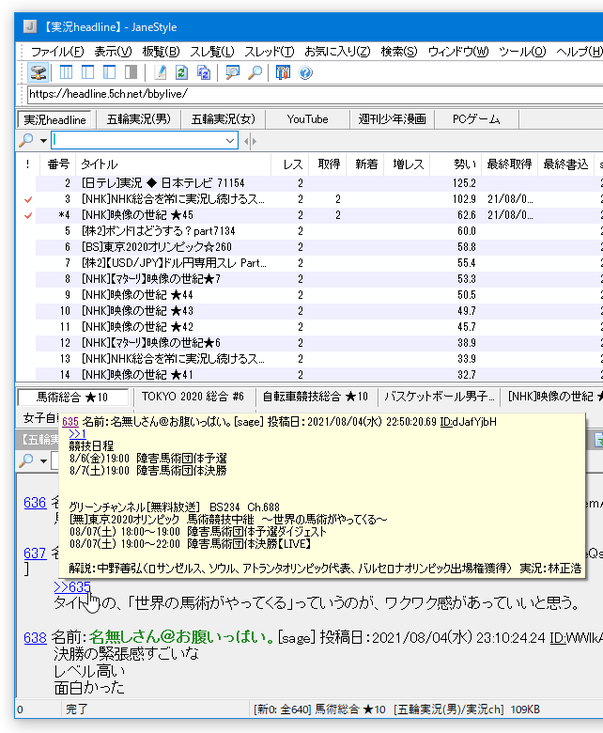Switch to TOKYO 2020 総合 #6 thread tab
Screen dimensions: 603x733
pos(193,396)
